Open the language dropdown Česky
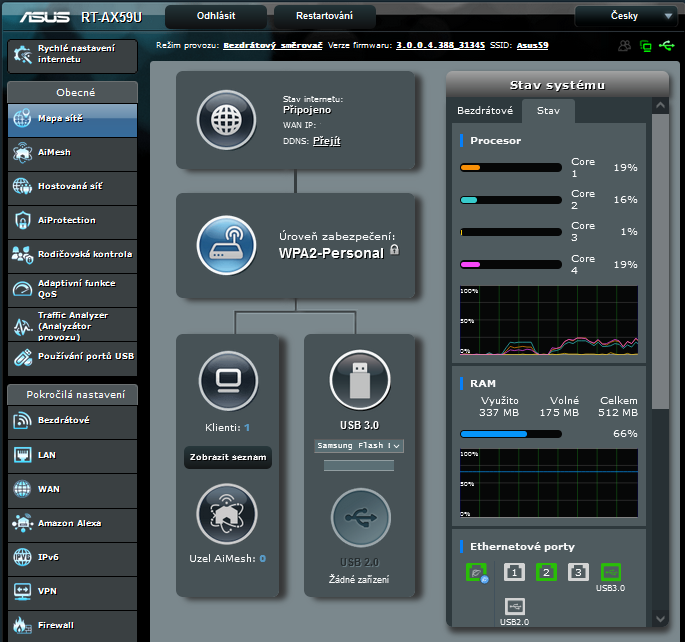This screenshot has width=685, height=642. pyautogui.click(x=627, y=16)
